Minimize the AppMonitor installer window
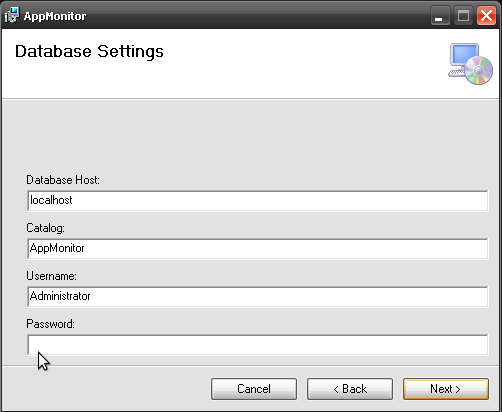The width and height of the screenshot is (502, 412). [x=440, y=16]
